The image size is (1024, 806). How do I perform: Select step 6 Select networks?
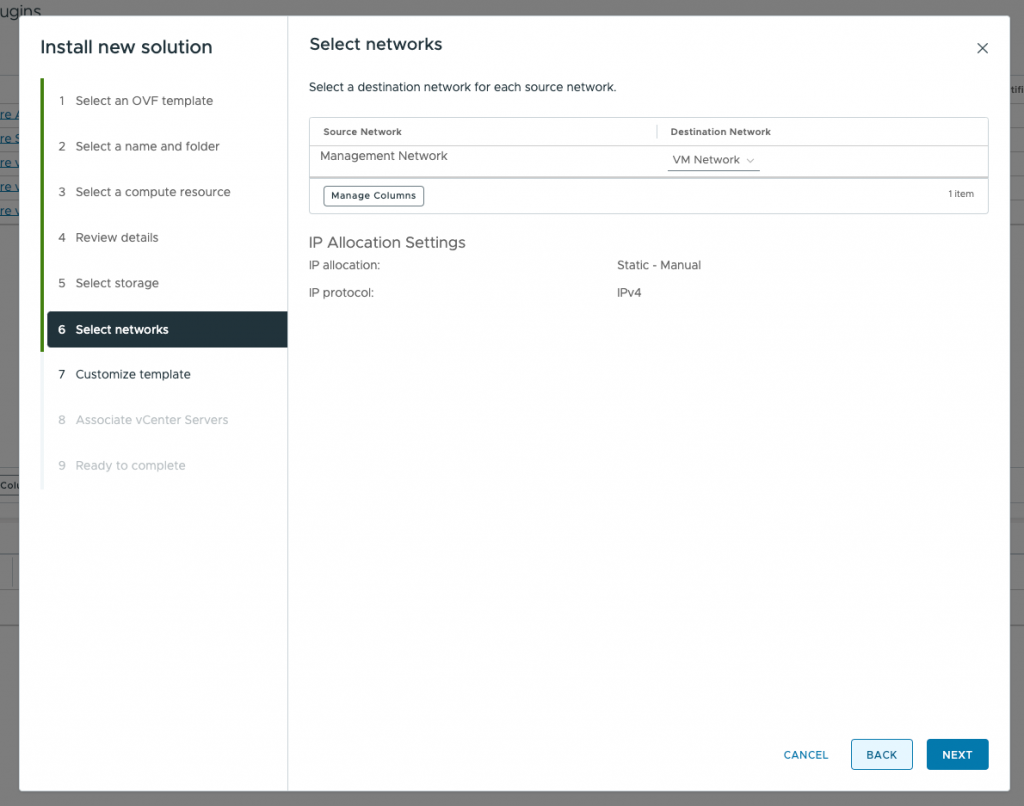tap(167, 329)
